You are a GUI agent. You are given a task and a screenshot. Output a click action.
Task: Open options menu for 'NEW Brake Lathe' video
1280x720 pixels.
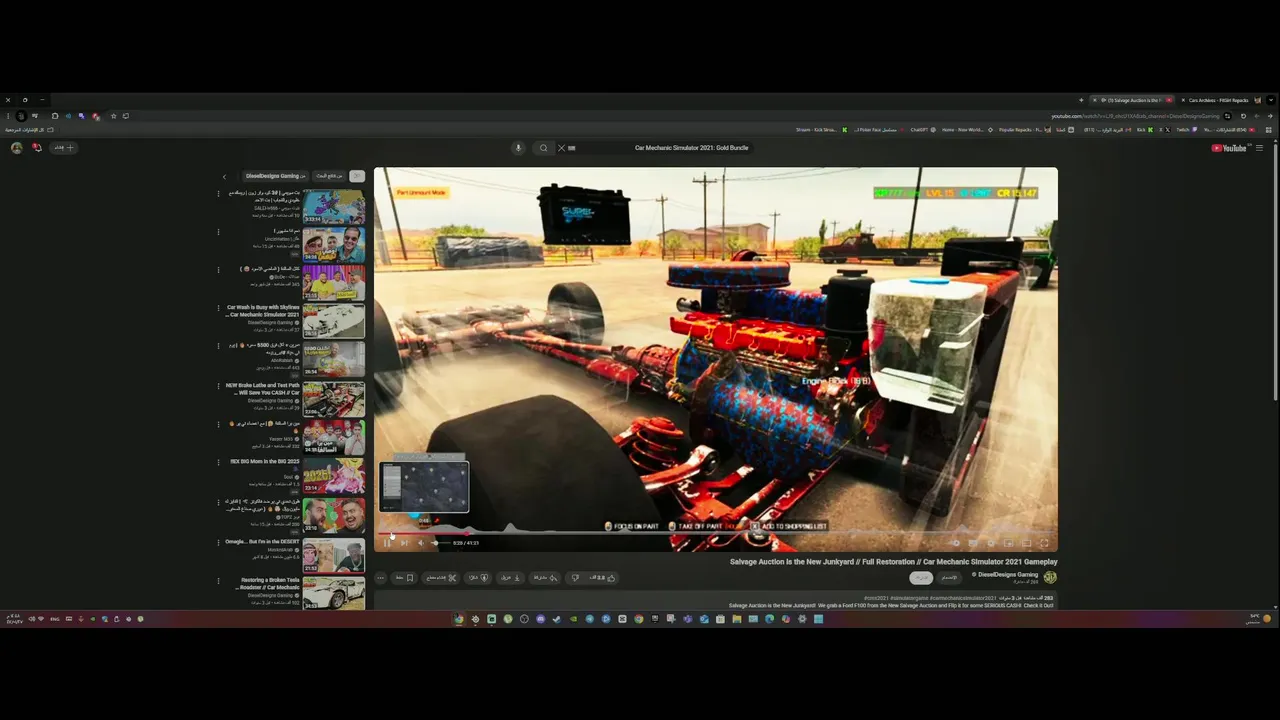click(x=218, y=386)
